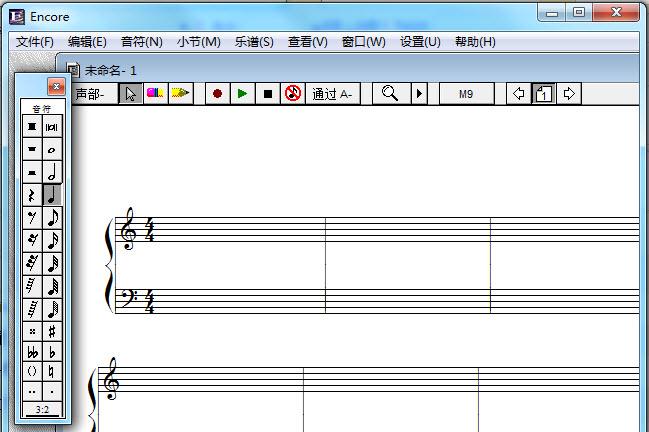
Task: Go to next page with right arrow
Action: coord(569,94)
